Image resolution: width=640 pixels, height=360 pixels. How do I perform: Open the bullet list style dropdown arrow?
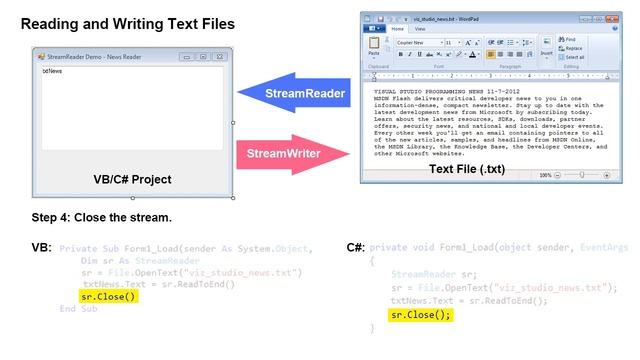[517, 42]
